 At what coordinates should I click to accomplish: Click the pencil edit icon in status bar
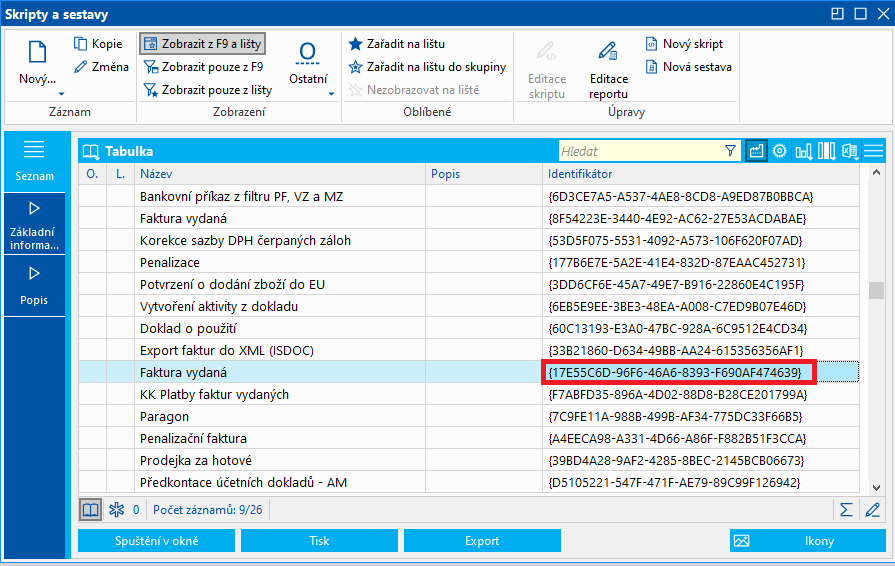click(872, 510)
